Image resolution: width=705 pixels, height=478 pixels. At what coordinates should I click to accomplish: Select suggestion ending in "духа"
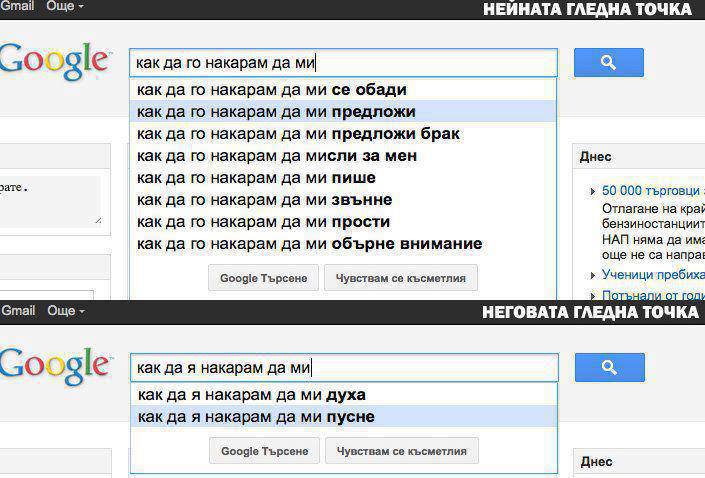[x=344, y=395]
